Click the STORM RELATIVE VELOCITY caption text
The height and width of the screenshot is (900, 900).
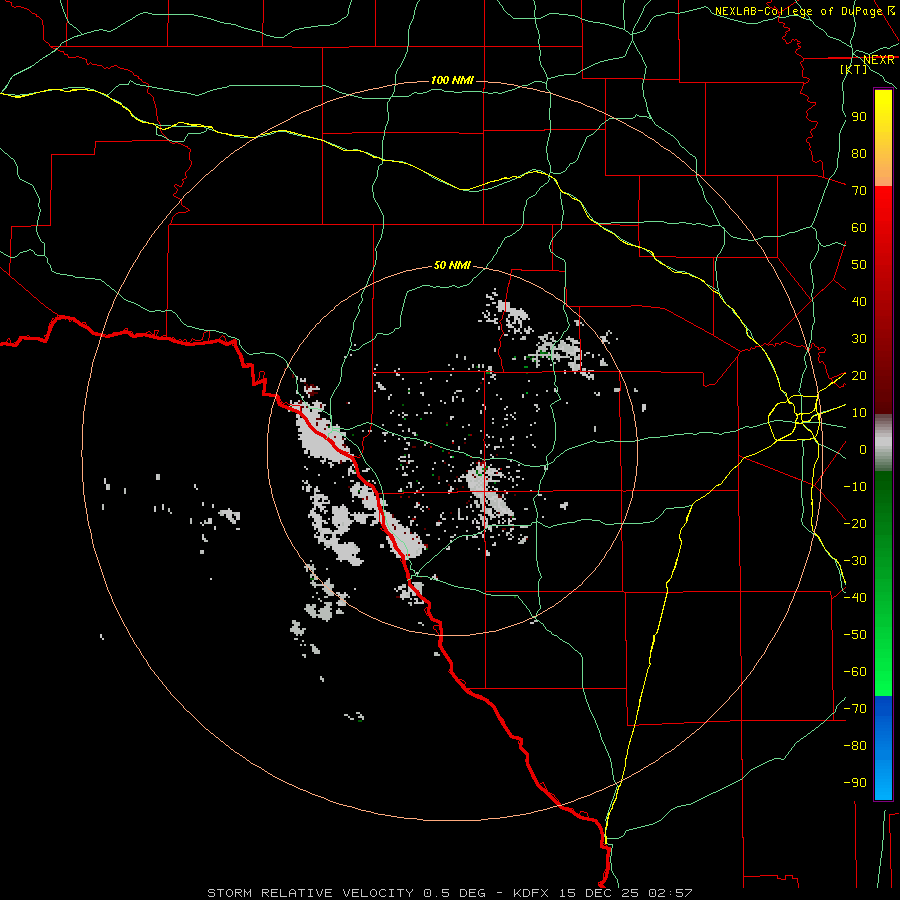(x=310, y=893)
